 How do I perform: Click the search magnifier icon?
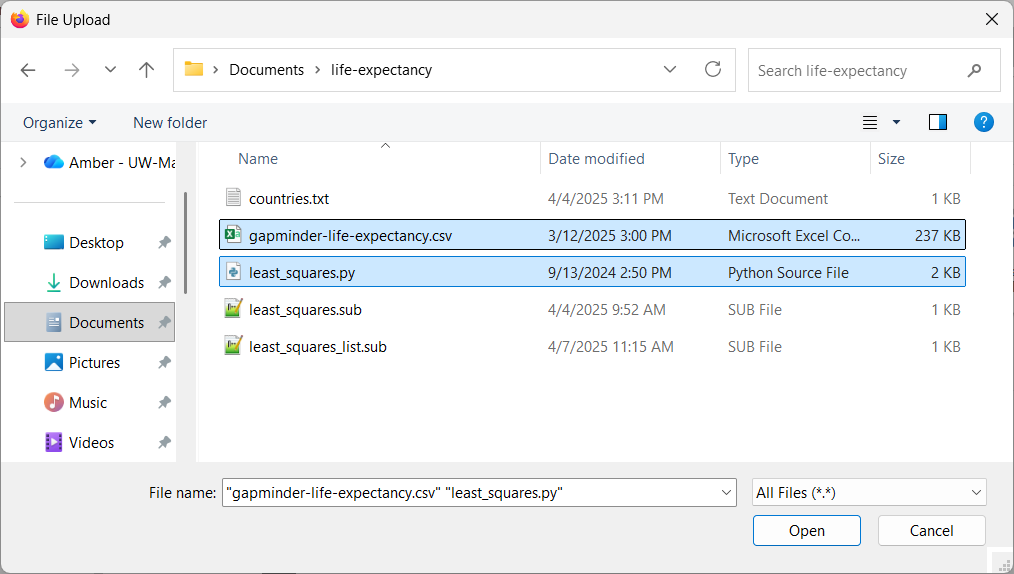tap(974, 71)
